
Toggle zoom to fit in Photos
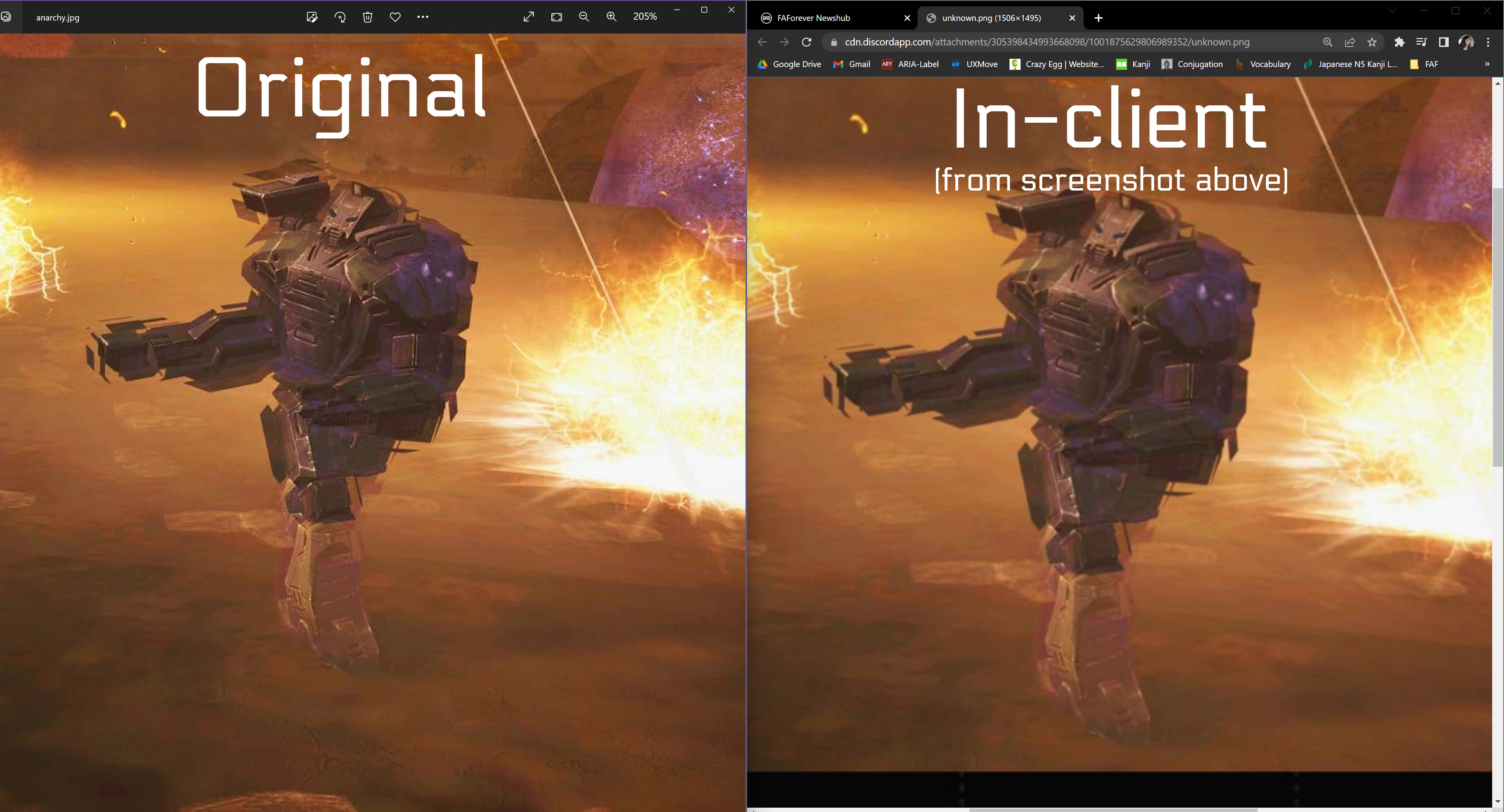(x=556, y=17)
